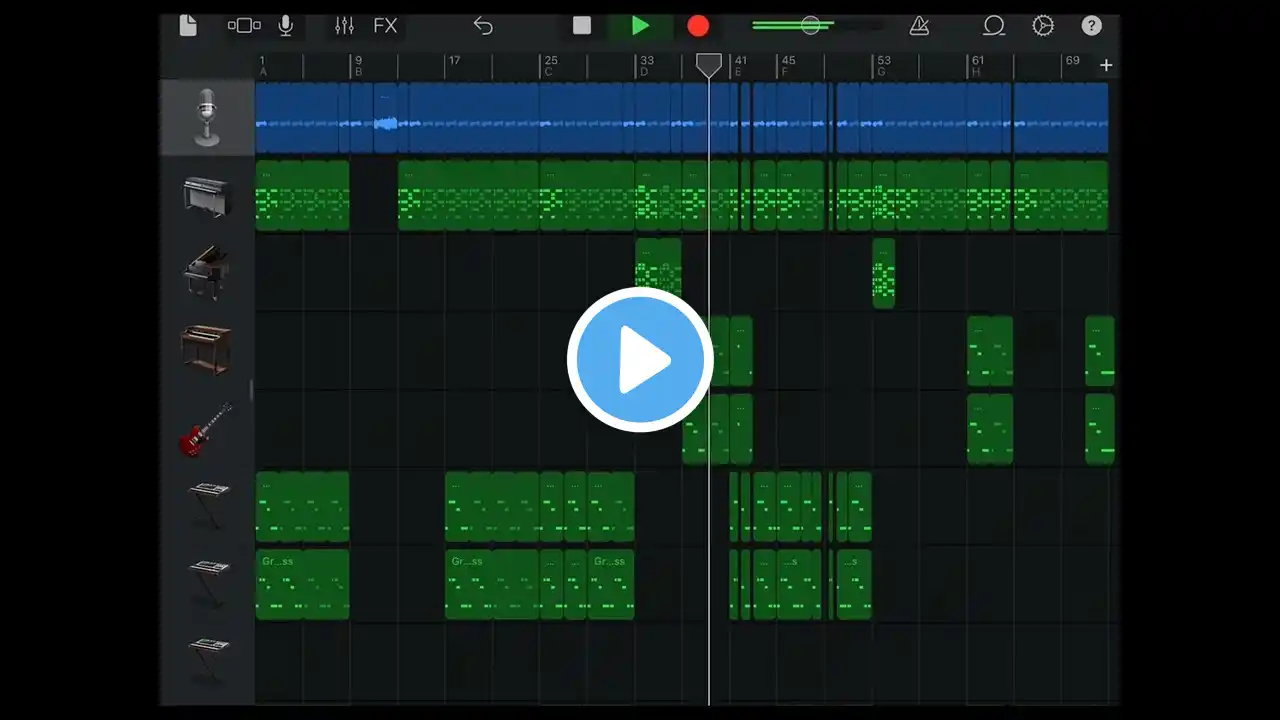The height and width of the screenshot is (720, 1280).
Task: Open the song settings gear
Action: pyautogui.click(x=1043, y=26)
